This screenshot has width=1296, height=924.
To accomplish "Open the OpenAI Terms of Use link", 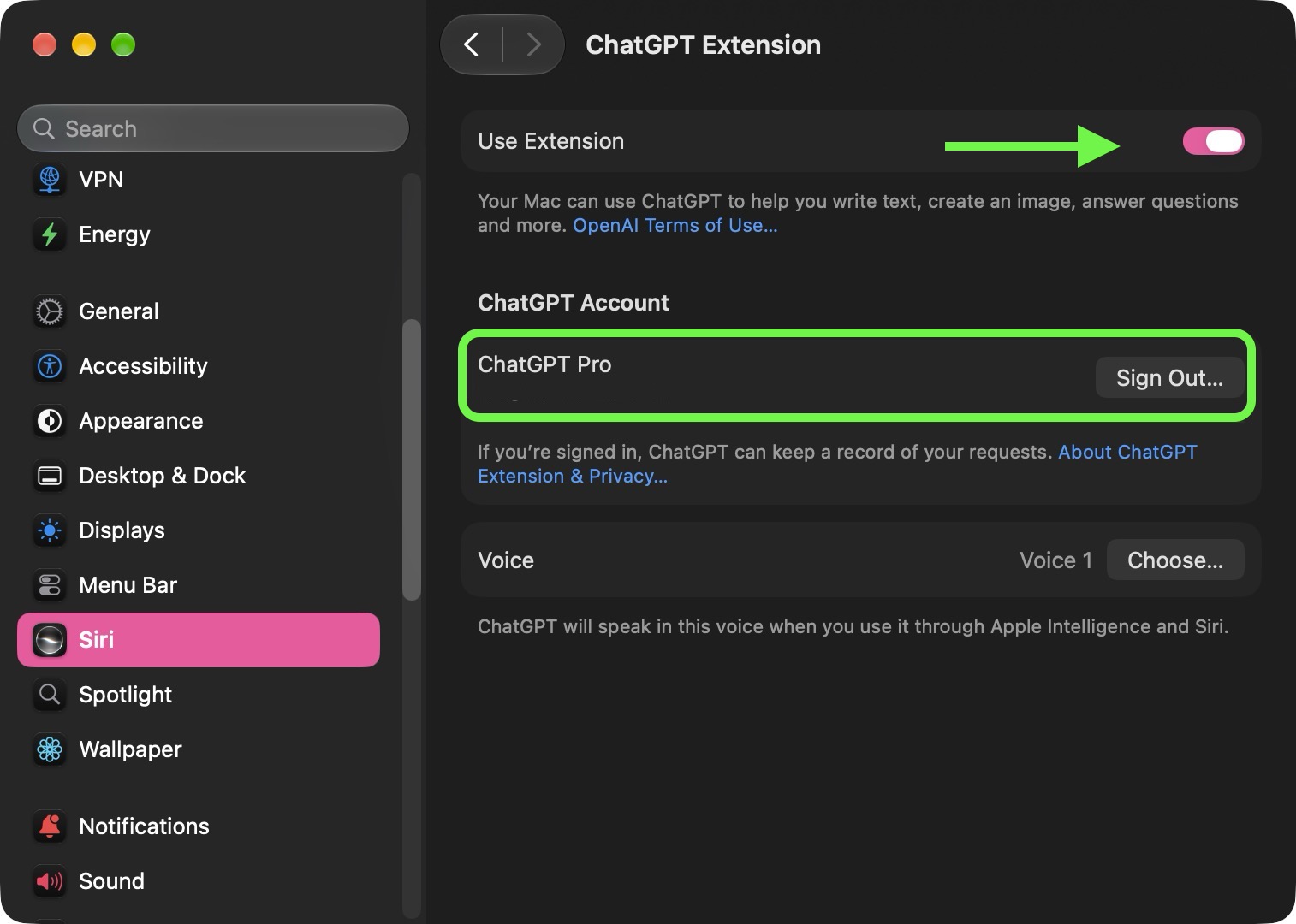I will pyautogui.click(x=675, y=226).
